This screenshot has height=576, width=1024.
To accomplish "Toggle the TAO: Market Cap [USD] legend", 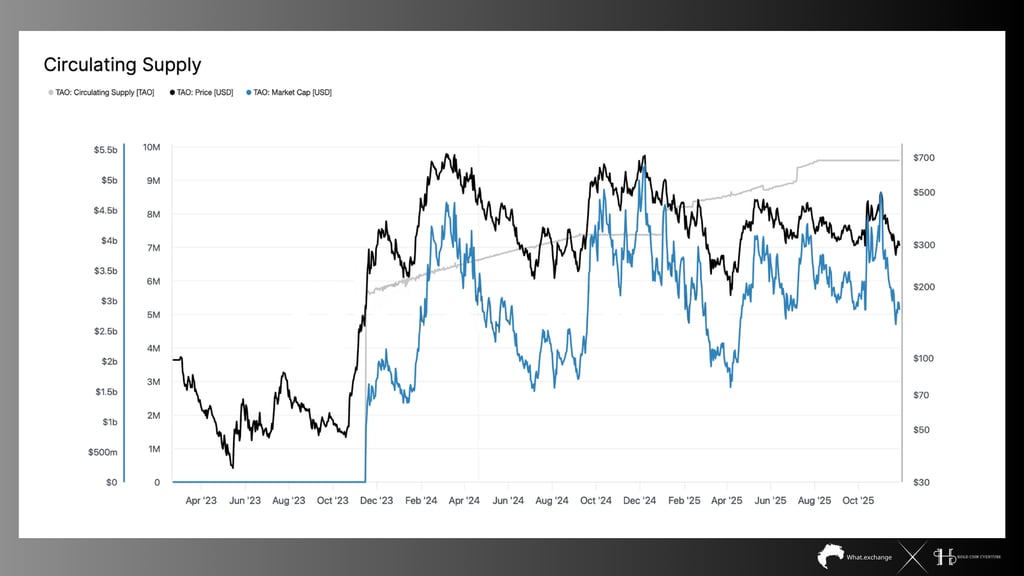I will [x=289, y=93].
